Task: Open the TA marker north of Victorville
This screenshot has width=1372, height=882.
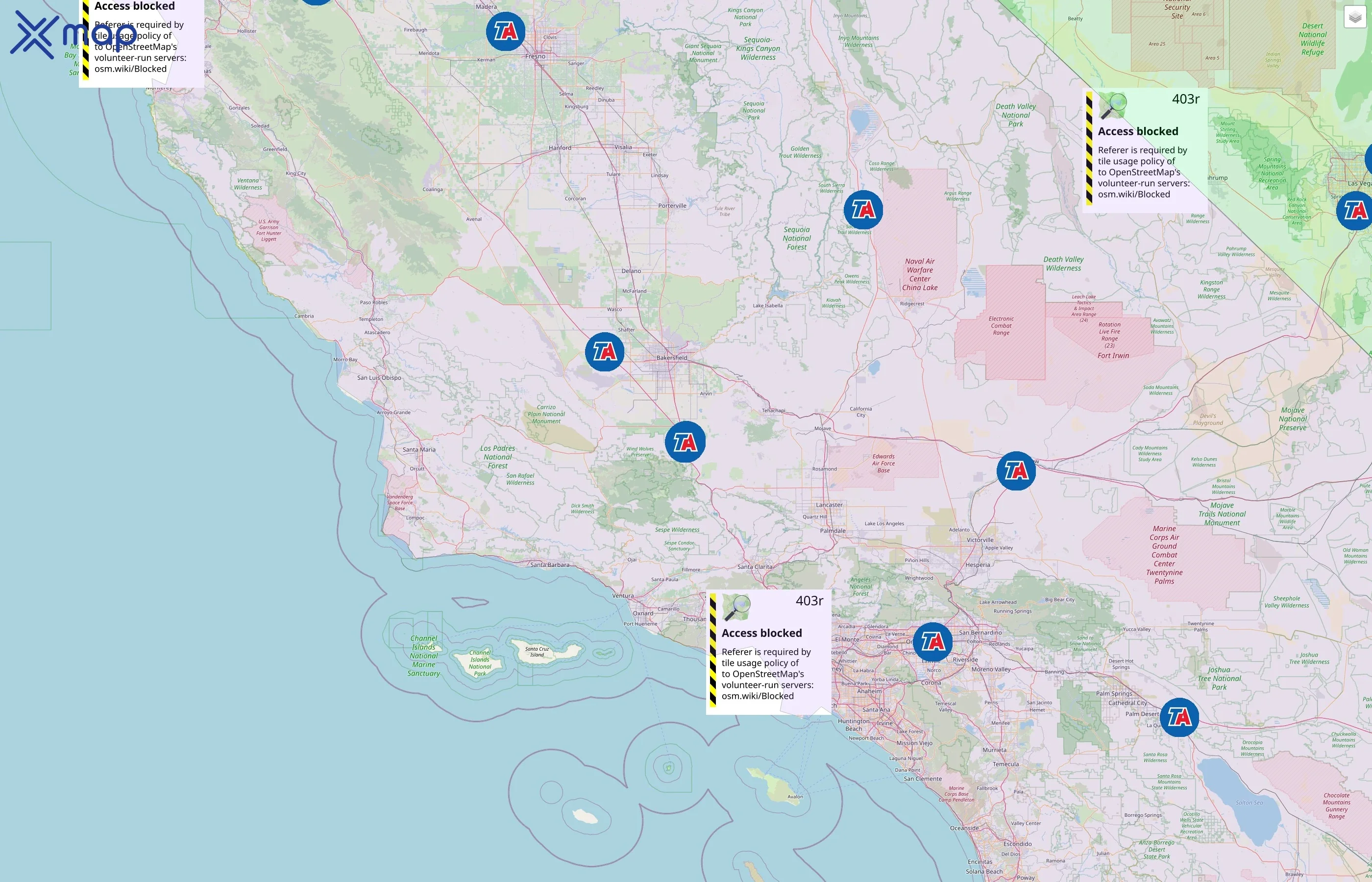Action: [1016, 471]
